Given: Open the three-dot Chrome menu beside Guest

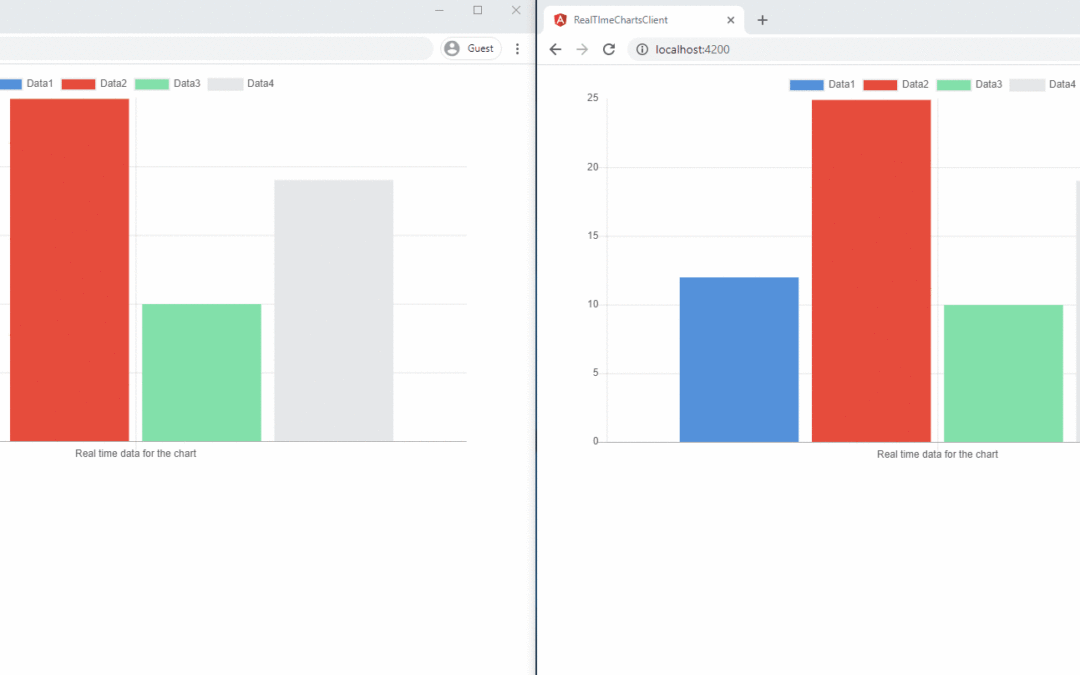Looking at the screenshot, I should click(517, 48).
